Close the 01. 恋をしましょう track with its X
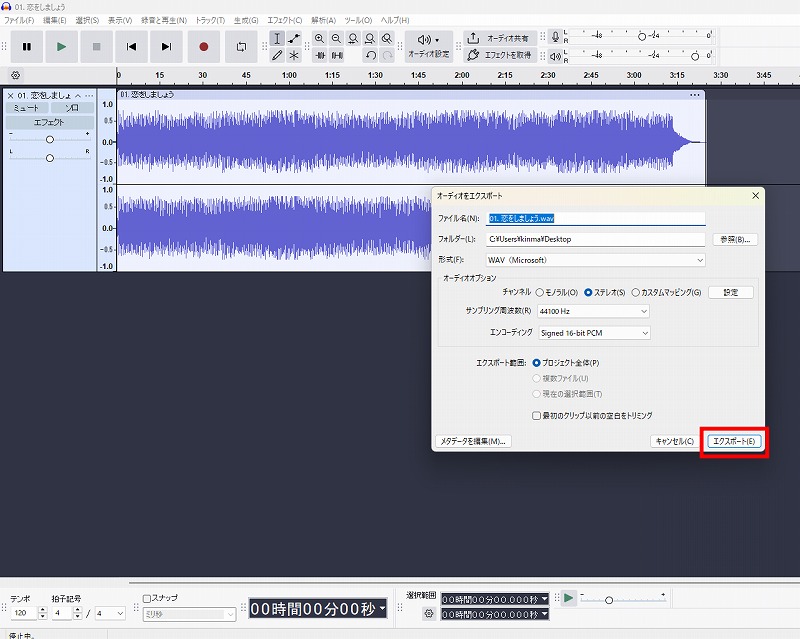Viewport: 800px width, 639px height. coord(10,95)
